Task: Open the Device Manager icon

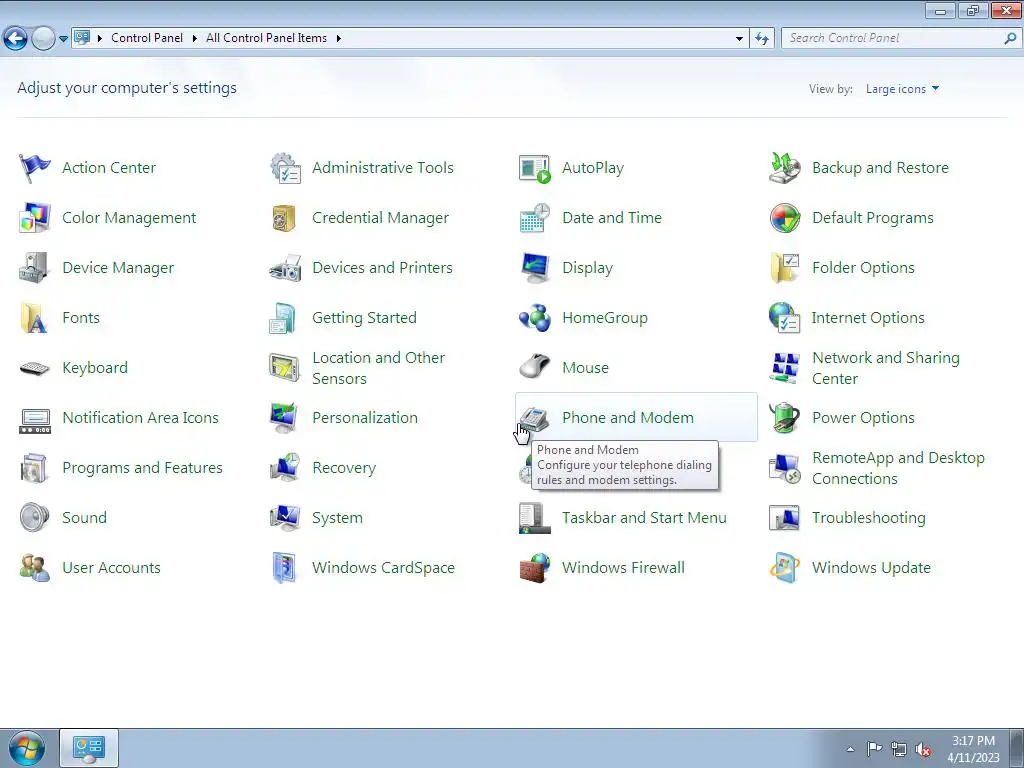Action: pos(34,268)
